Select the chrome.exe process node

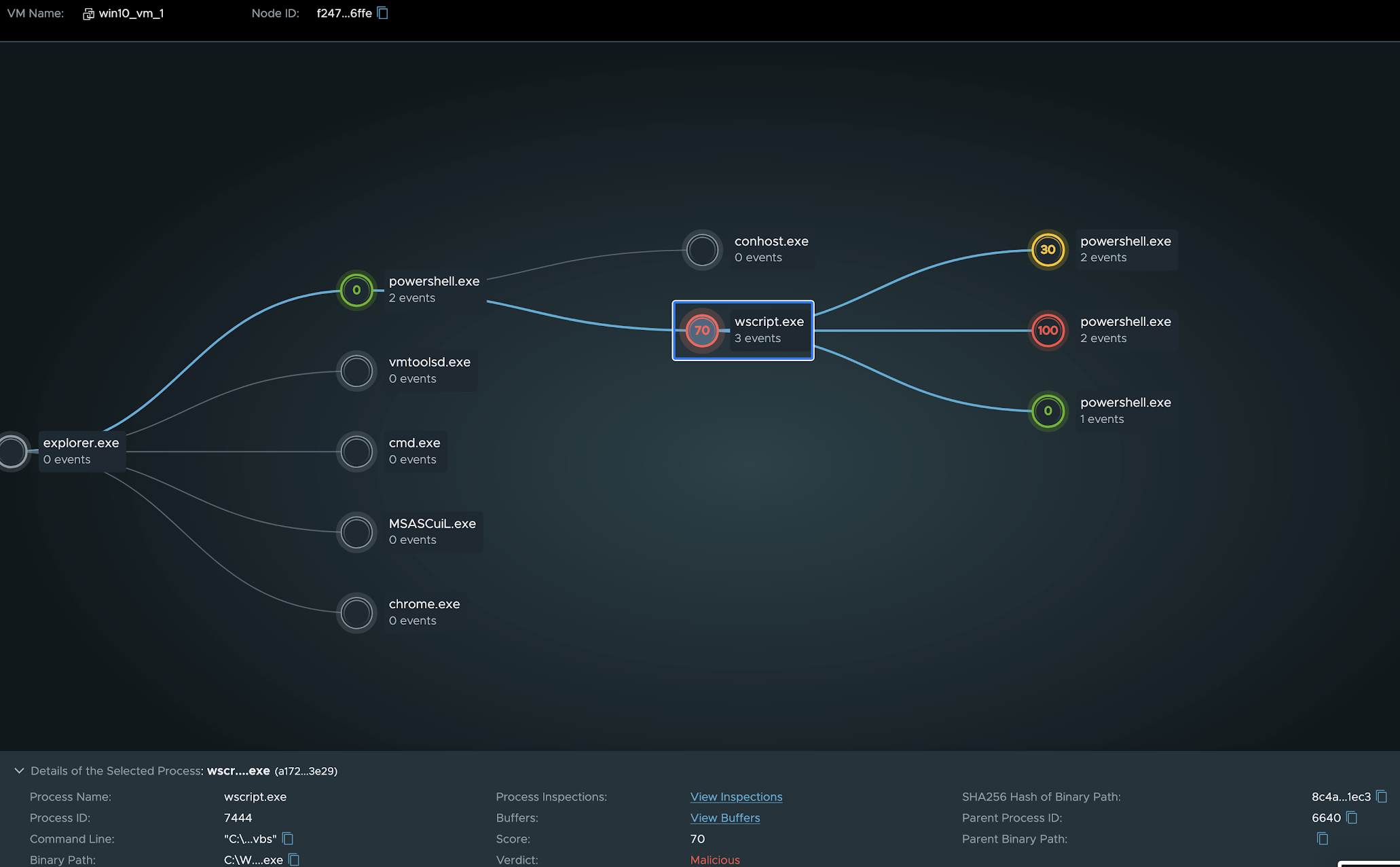click(x=356, y=612)
